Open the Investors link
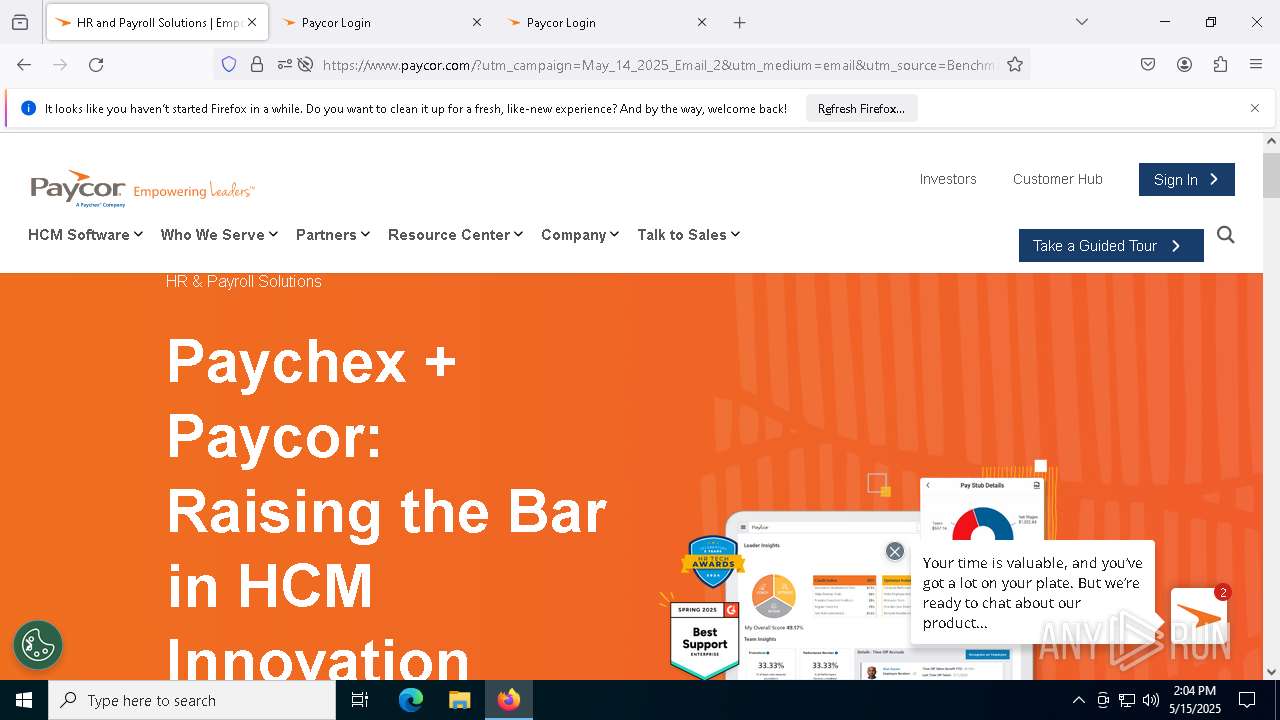Viewport: 1280px width, 720px height. [948, 179]
